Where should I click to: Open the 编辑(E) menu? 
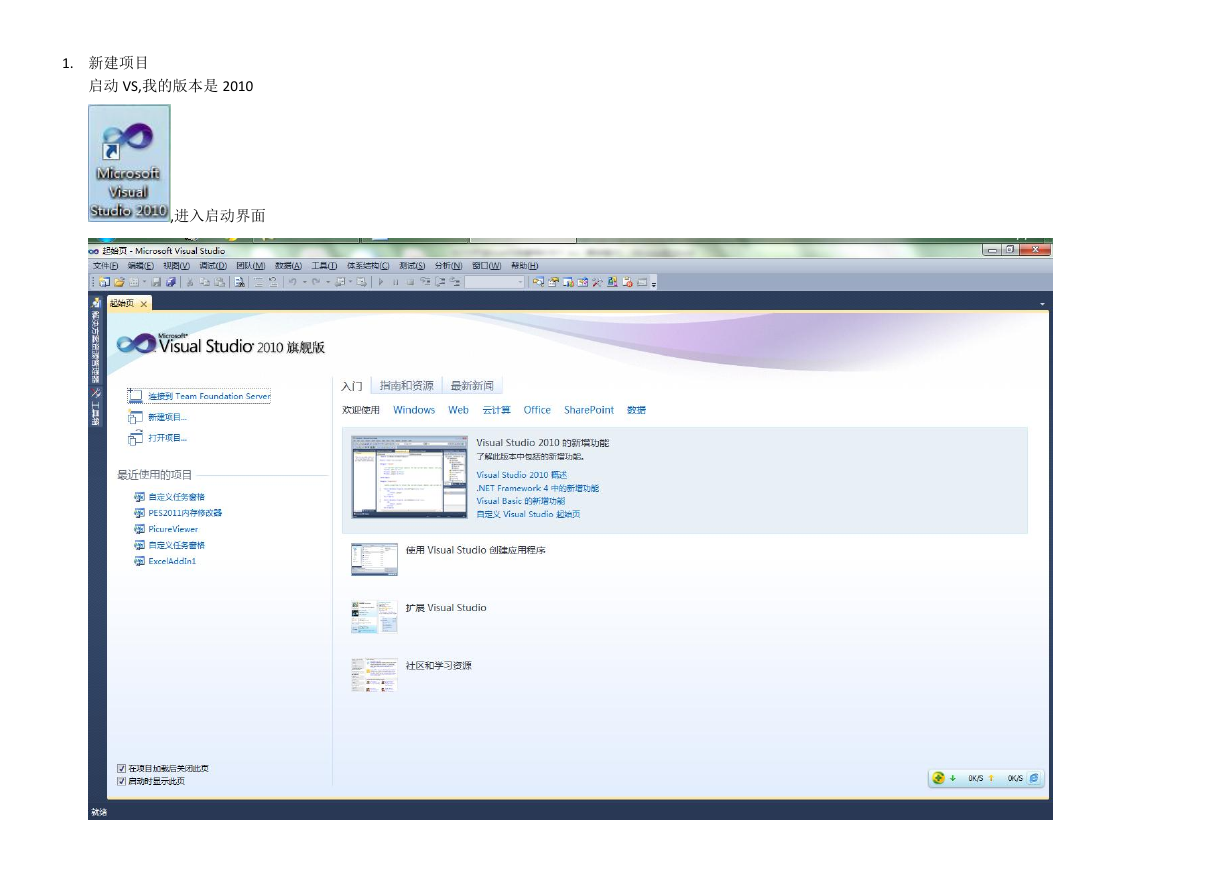[x=141, y=266]
